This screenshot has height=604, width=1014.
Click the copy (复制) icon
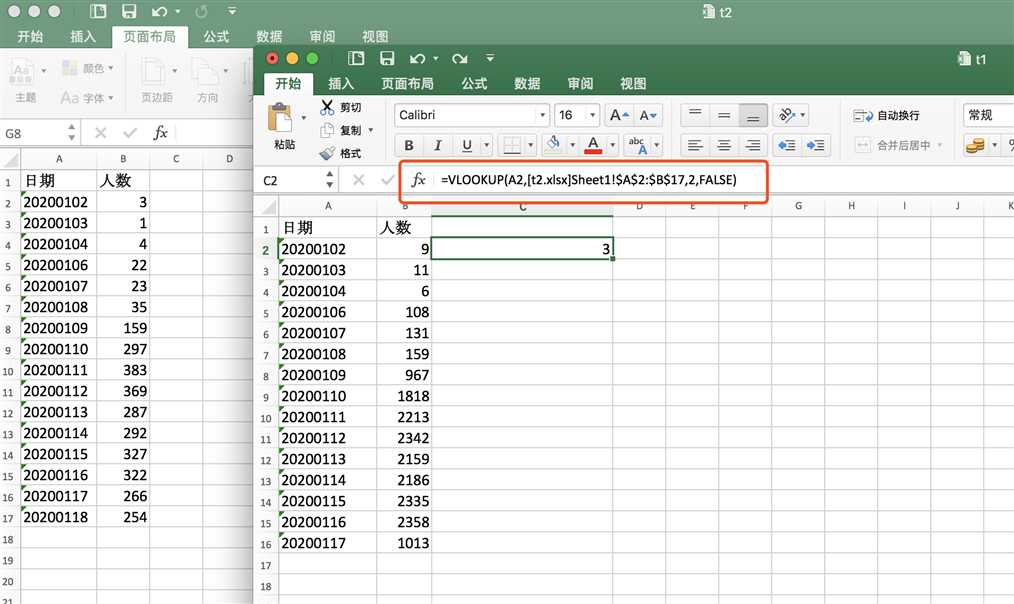[x=327, y=130]
